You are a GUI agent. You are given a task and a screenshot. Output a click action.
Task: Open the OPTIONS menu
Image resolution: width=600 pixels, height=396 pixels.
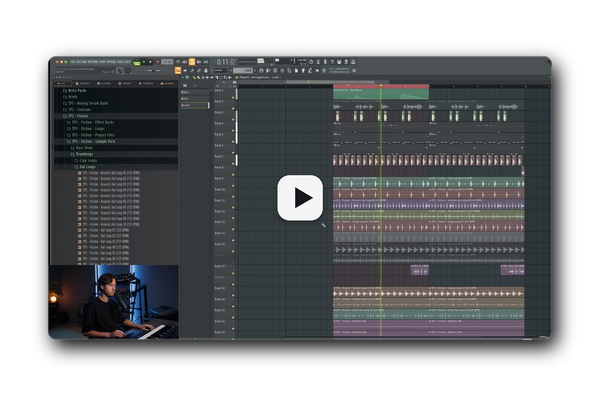point(111,62)
